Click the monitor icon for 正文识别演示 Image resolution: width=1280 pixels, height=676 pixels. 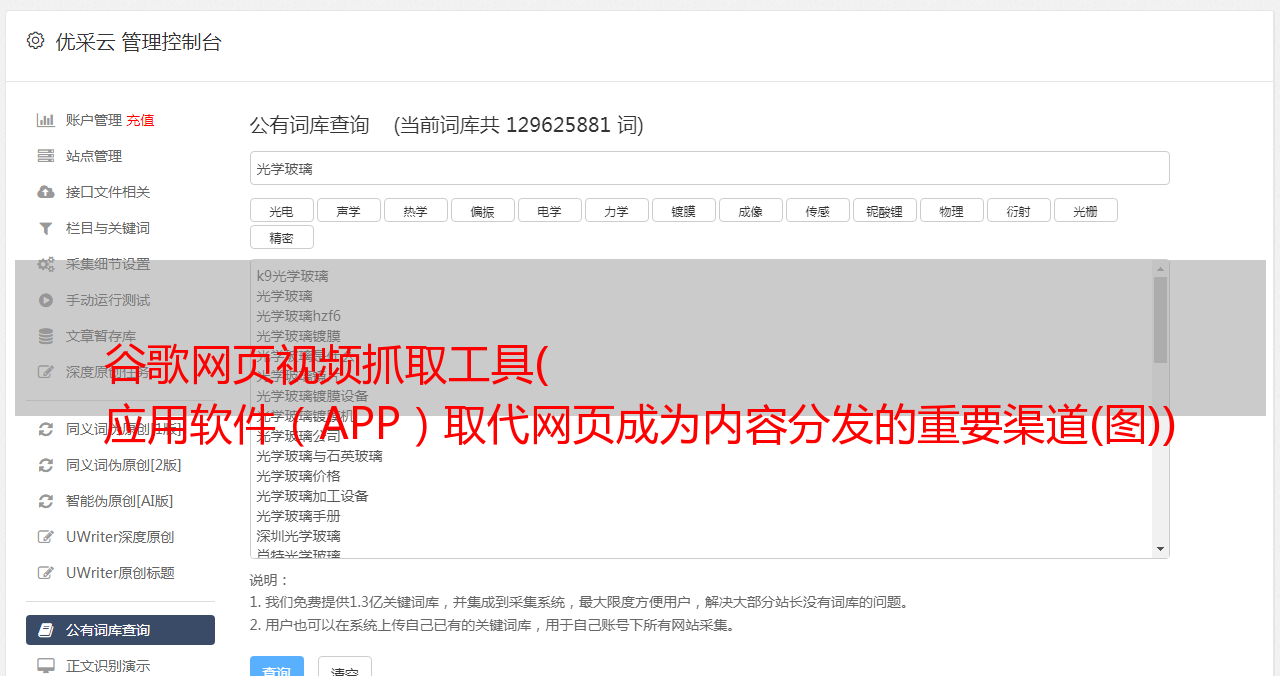[45, 666]
